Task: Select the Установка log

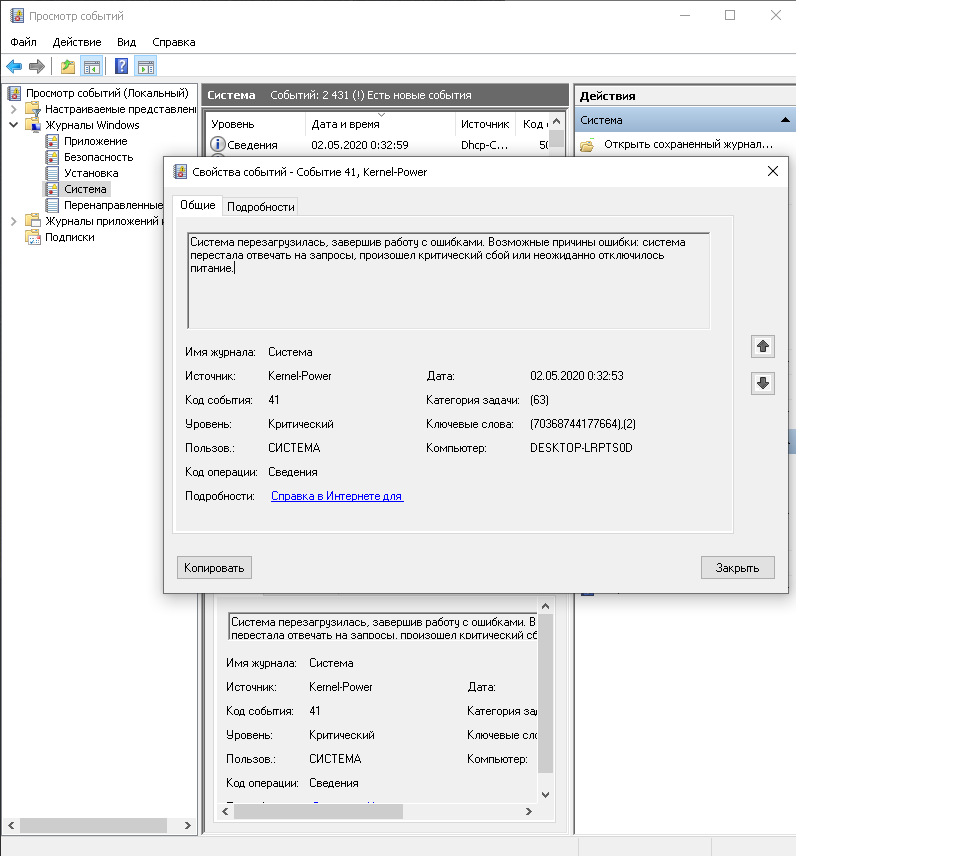Action: [91, 173]
